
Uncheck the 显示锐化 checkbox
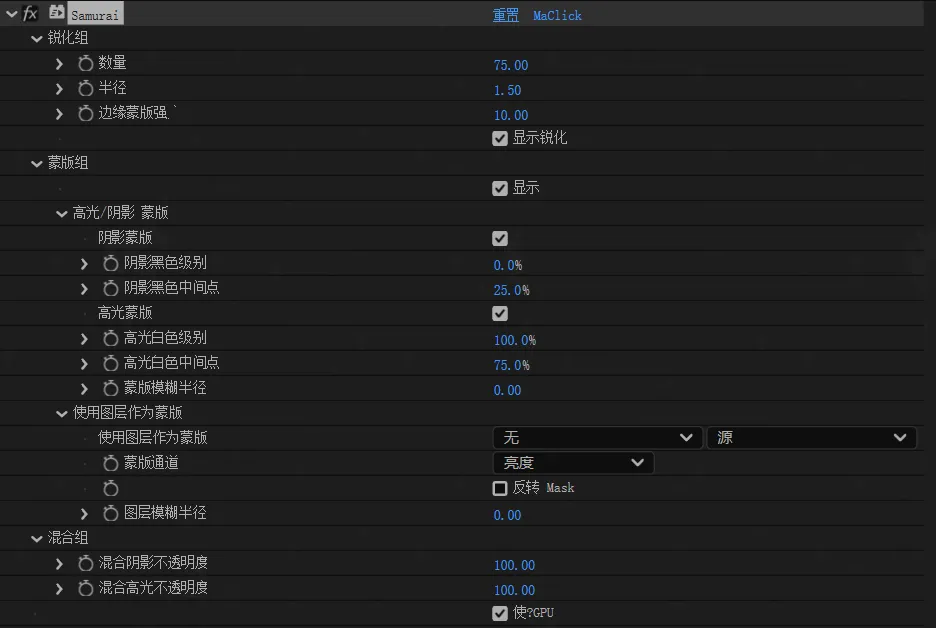(x=500, y=138)
